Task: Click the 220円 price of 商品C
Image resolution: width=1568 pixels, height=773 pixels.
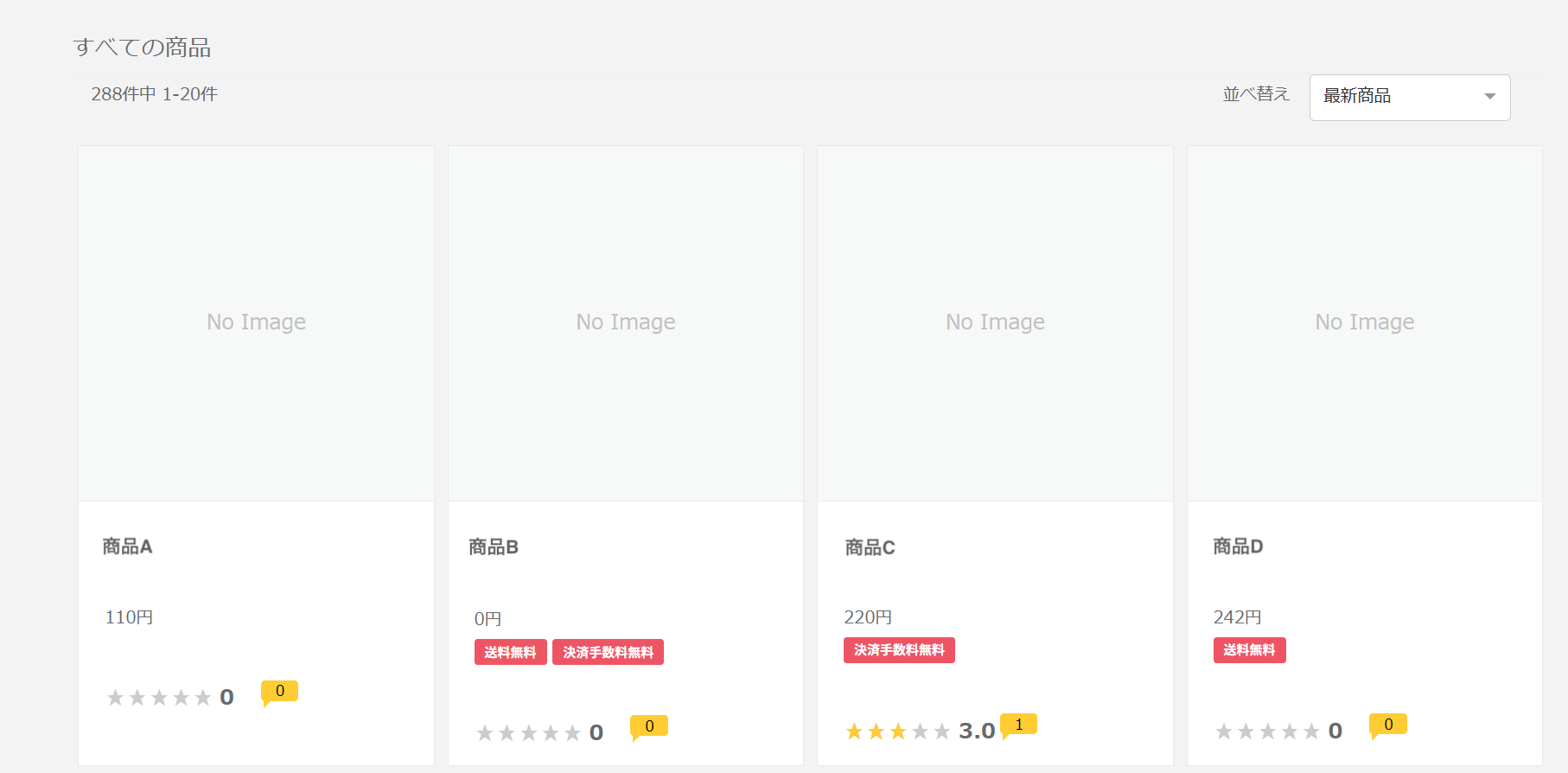Action: pos(868,617)
